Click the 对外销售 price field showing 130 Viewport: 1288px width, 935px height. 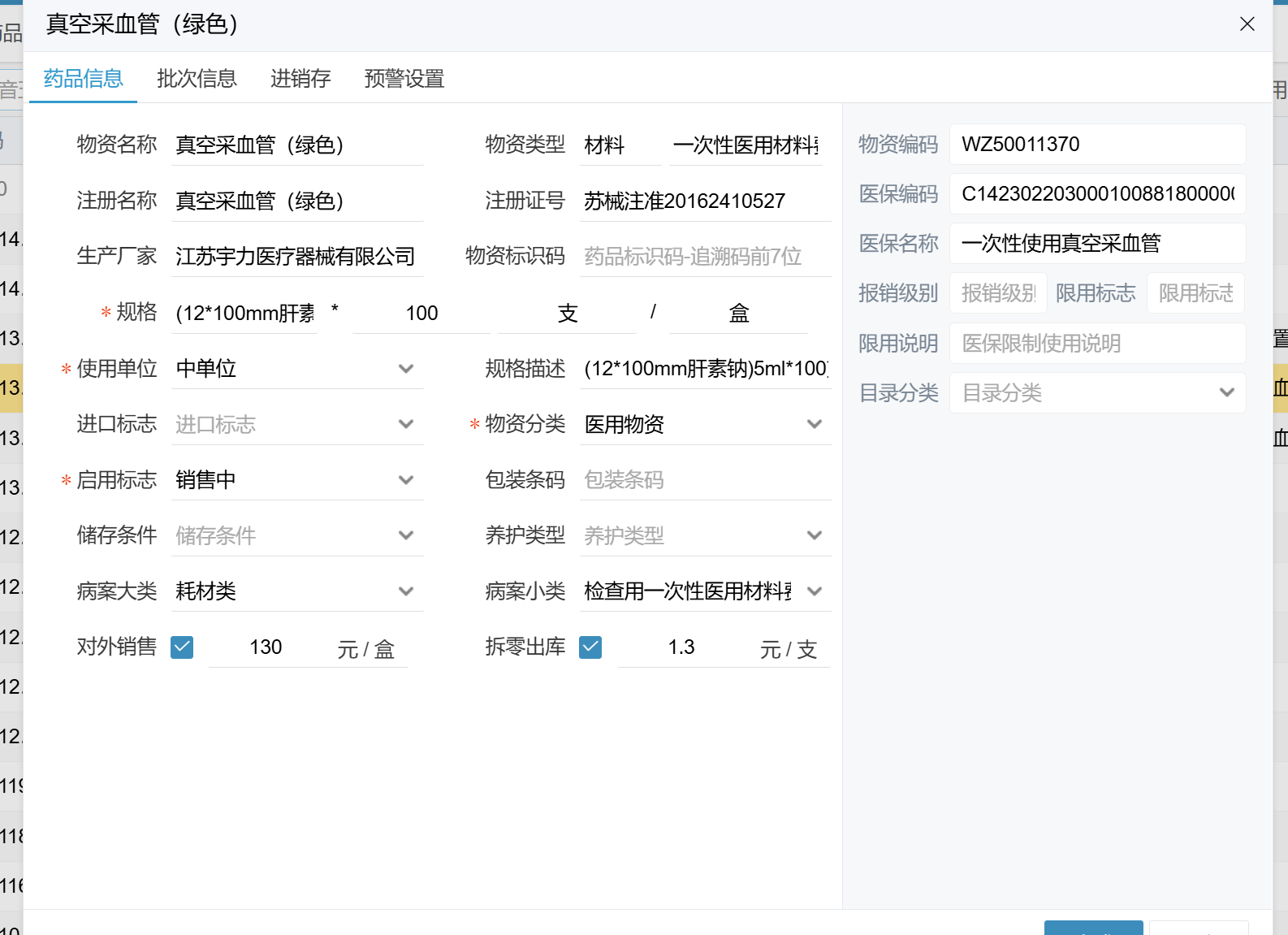266,647
